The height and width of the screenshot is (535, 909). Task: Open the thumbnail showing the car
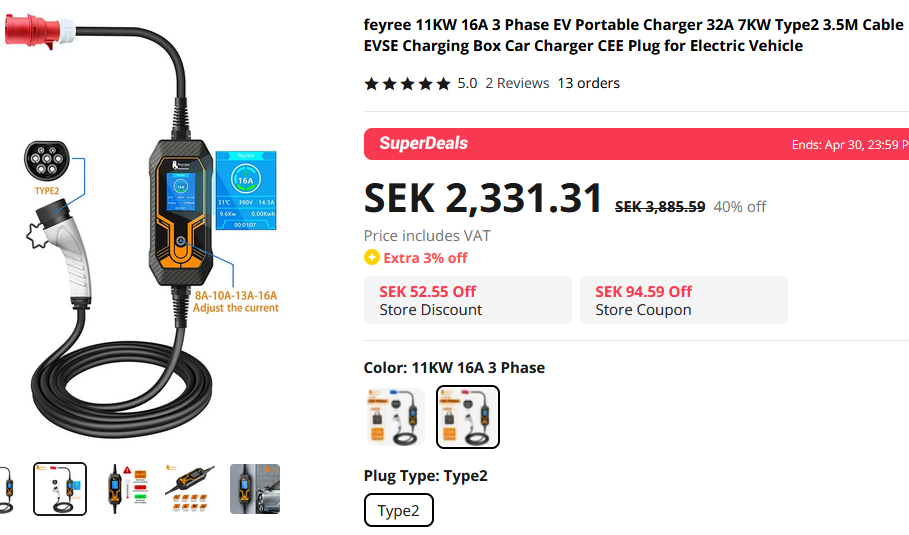pyautogui.click(x=254, y=489)
